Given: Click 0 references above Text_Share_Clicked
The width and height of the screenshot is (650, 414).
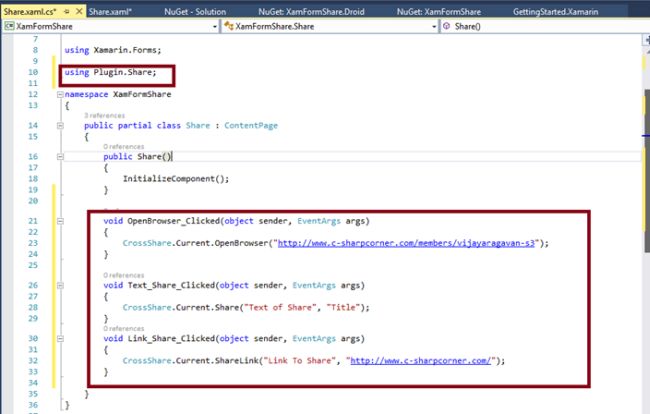Looking at the screenshot, I should point(124,276).
